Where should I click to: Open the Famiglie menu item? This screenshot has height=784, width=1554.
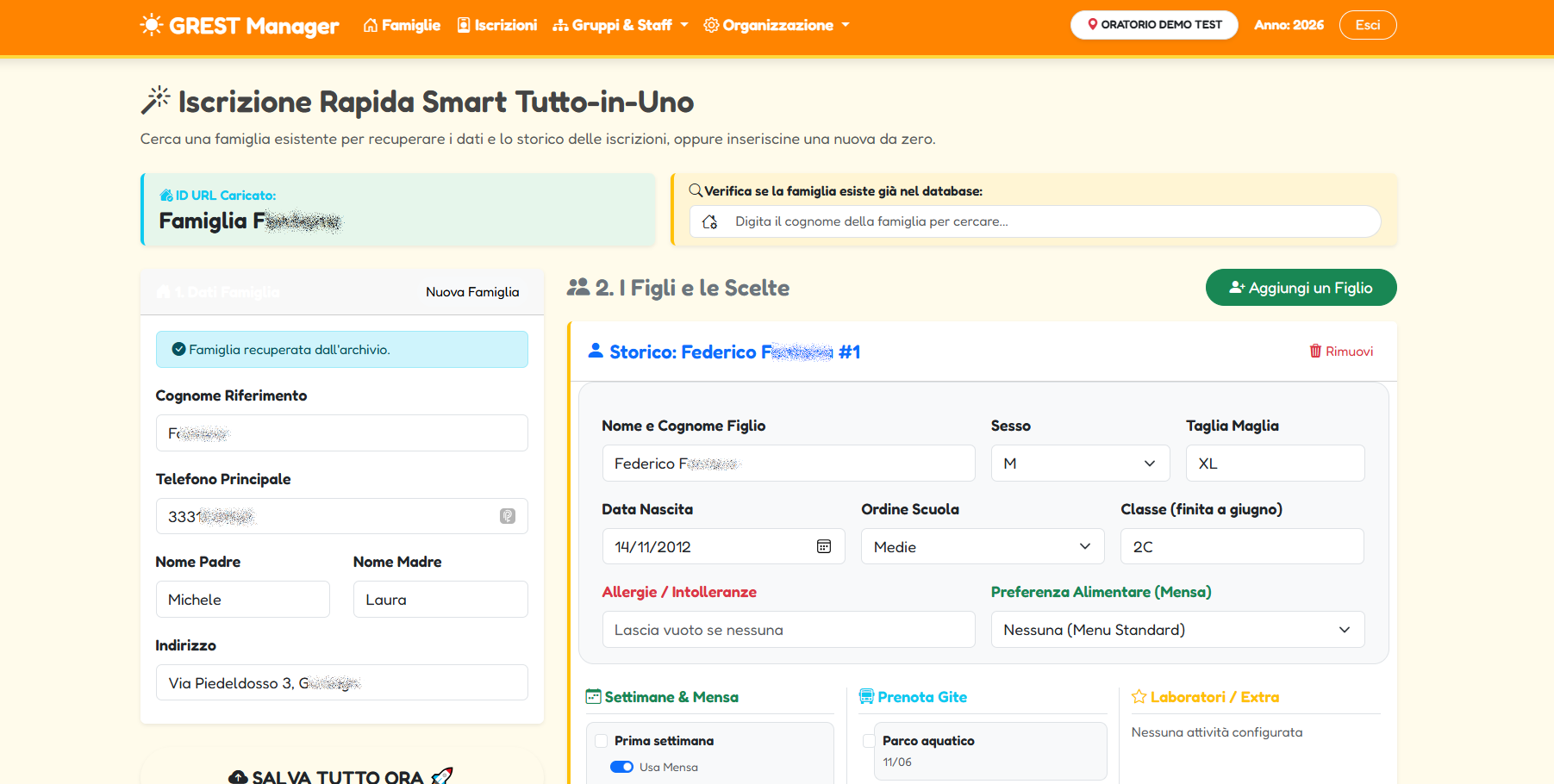[402, 25]
